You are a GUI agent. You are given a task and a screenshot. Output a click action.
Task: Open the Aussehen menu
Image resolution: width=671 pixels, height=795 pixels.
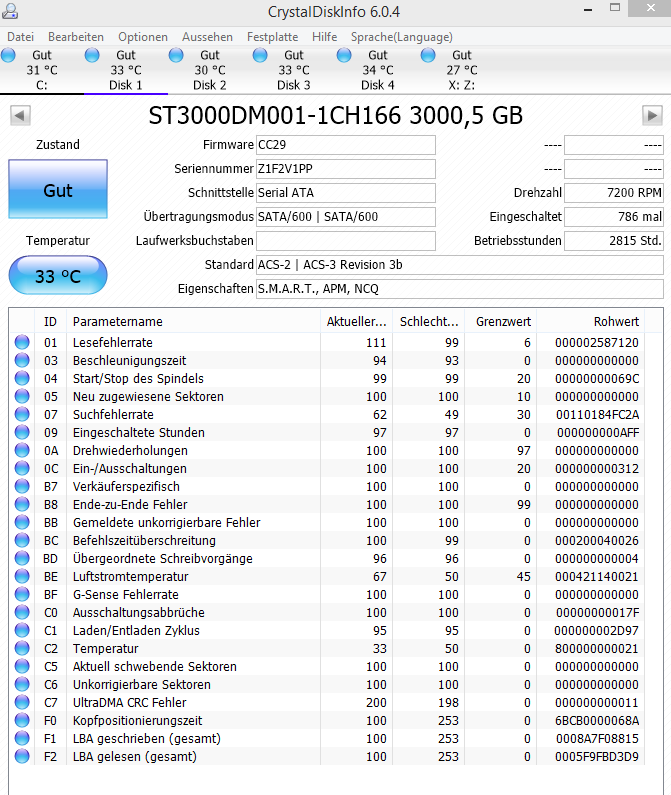207,37
